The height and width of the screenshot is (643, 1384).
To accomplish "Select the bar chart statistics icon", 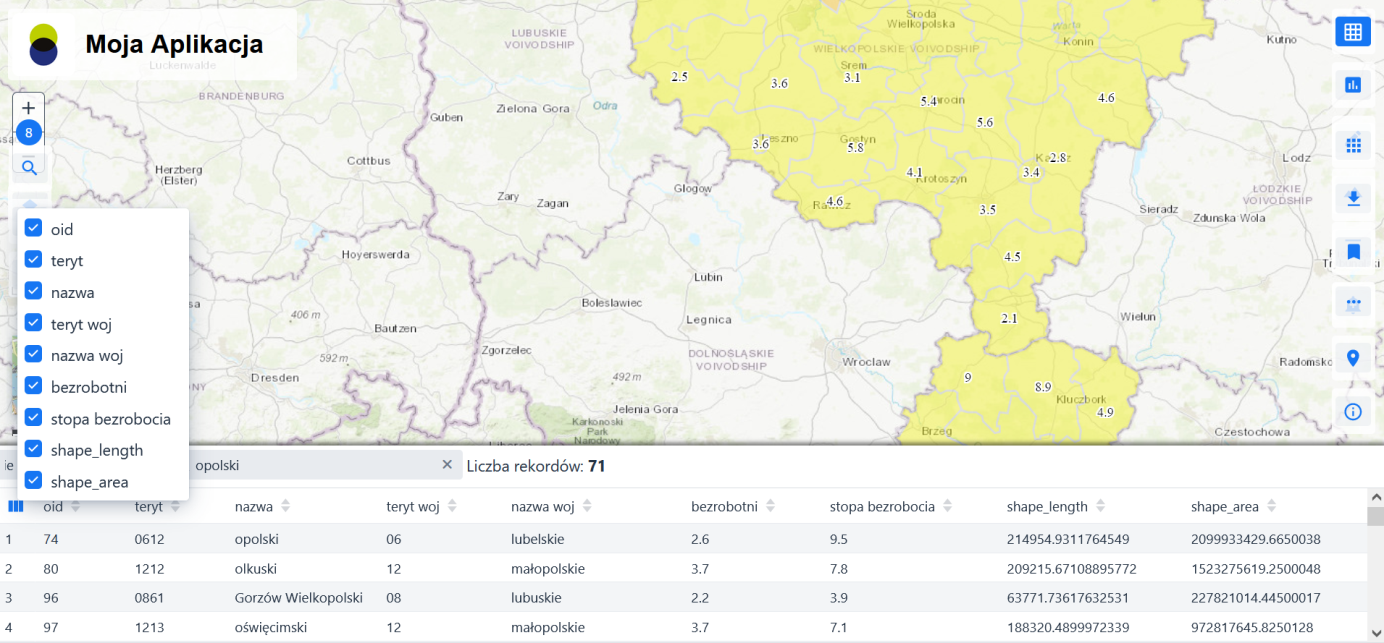I will pos(1353,84).
